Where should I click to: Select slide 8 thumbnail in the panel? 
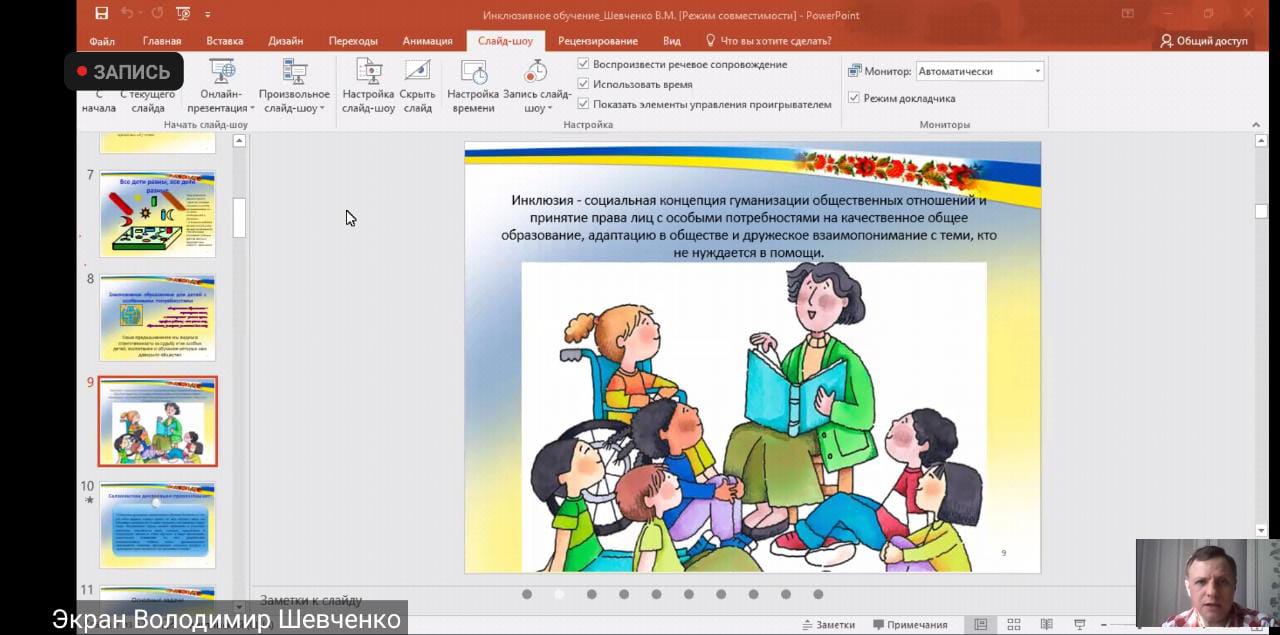coord(157,318)
